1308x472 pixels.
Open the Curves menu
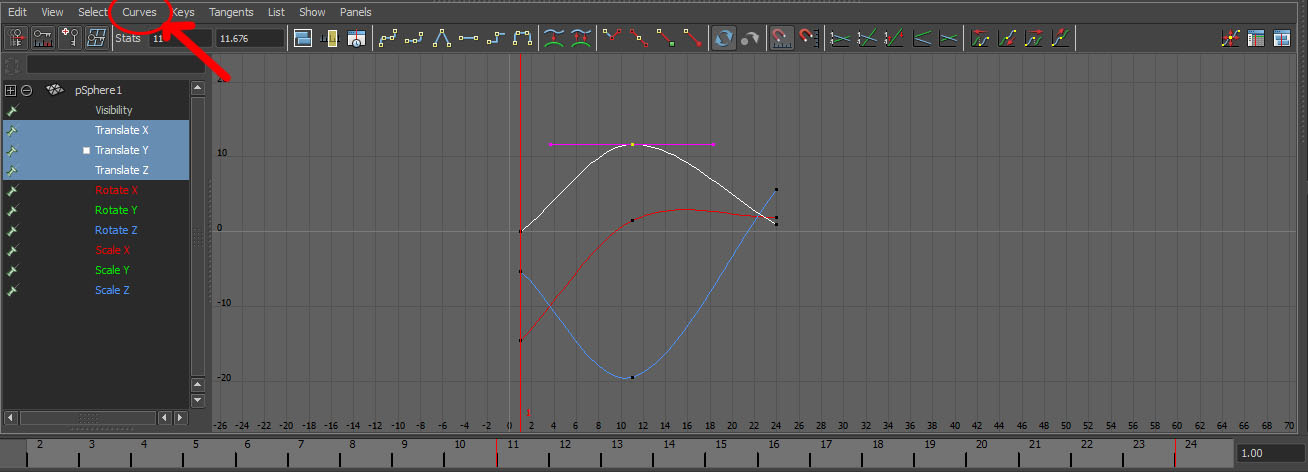pyautogui.click(x=139, y=12)
